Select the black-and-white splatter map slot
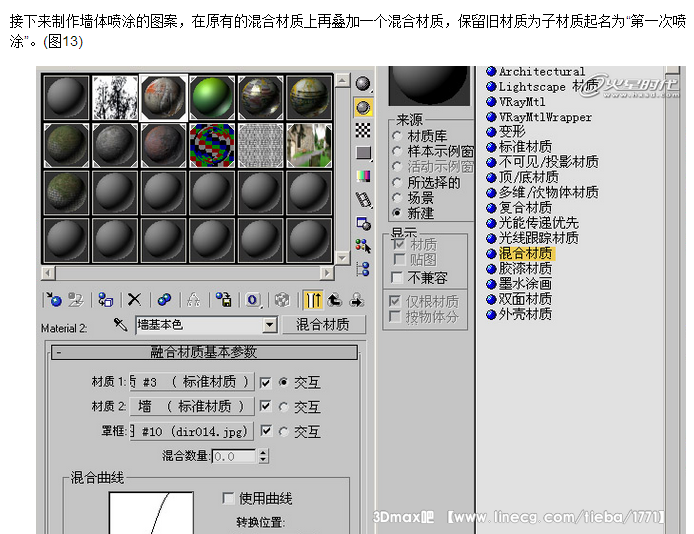Screen dimensions: 694x534 pos(115,97)
